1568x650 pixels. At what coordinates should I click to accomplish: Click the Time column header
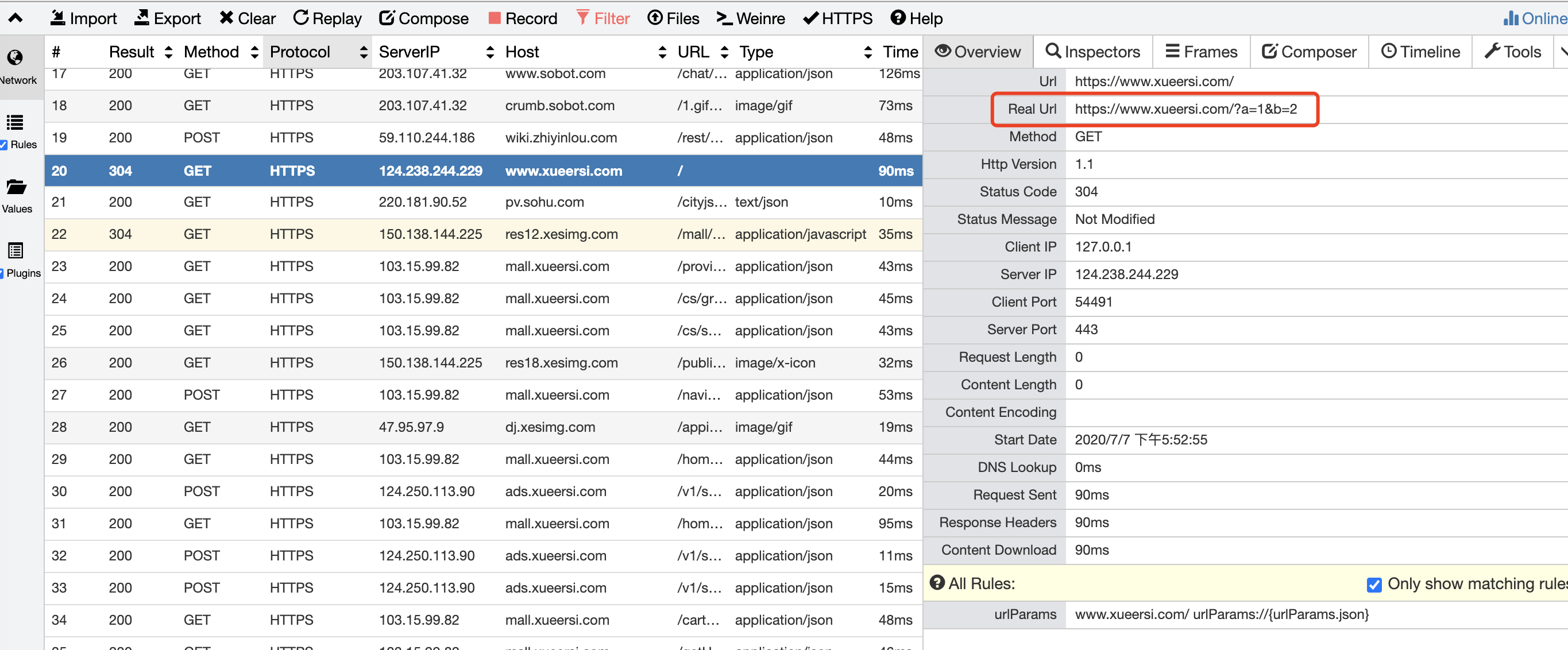pos(900,52)
